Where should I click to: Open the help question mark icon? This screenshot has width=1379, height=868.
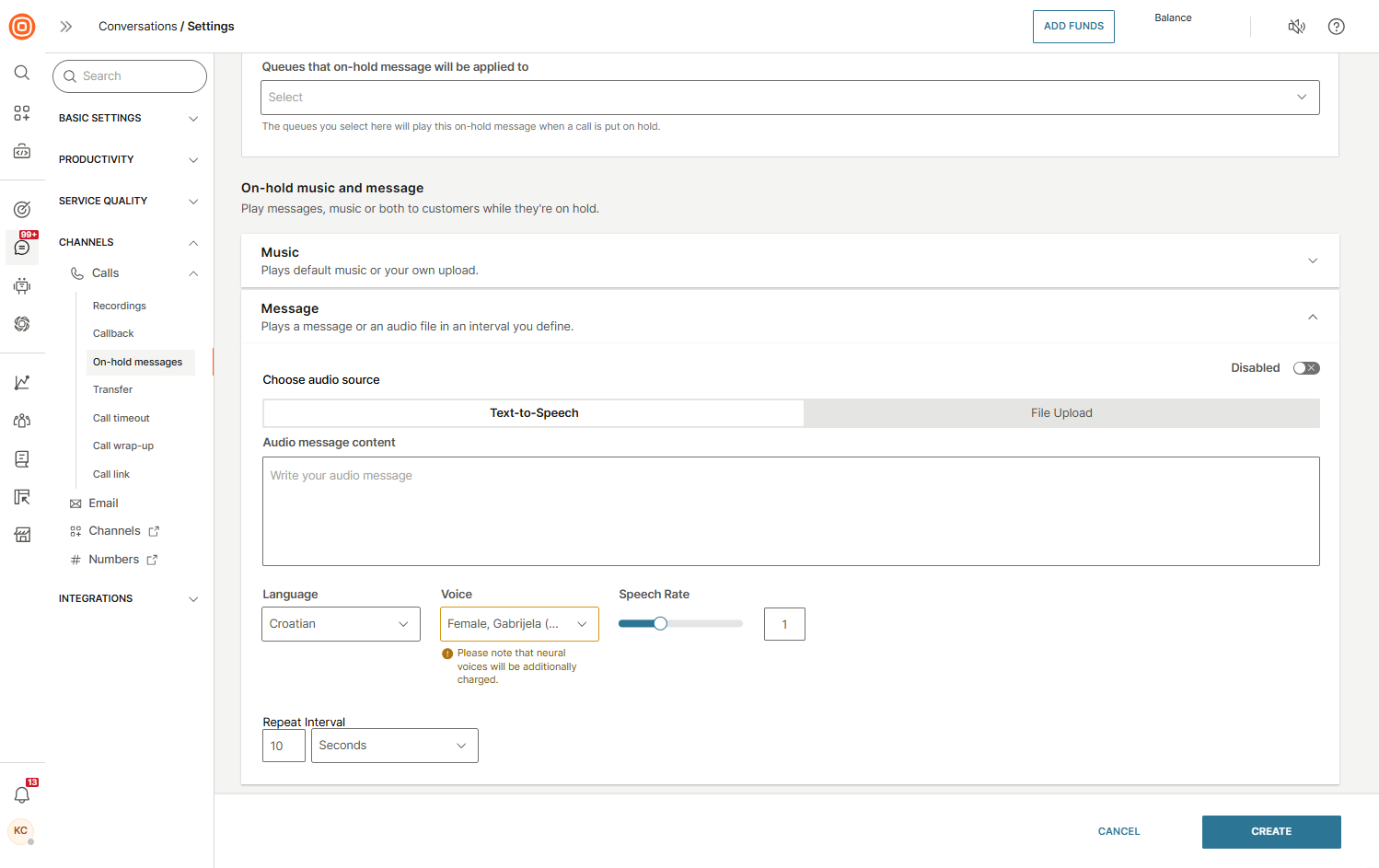[x=1336, y=27]
